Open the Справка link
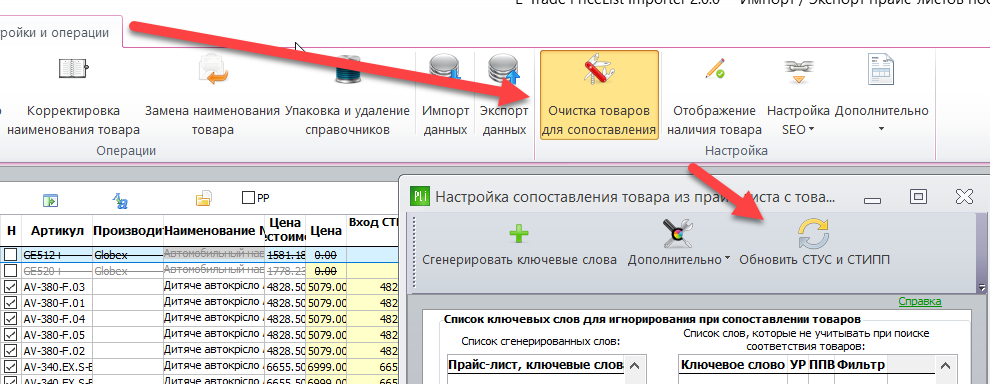This screenshot has height=384, width=990. (920, 302)
